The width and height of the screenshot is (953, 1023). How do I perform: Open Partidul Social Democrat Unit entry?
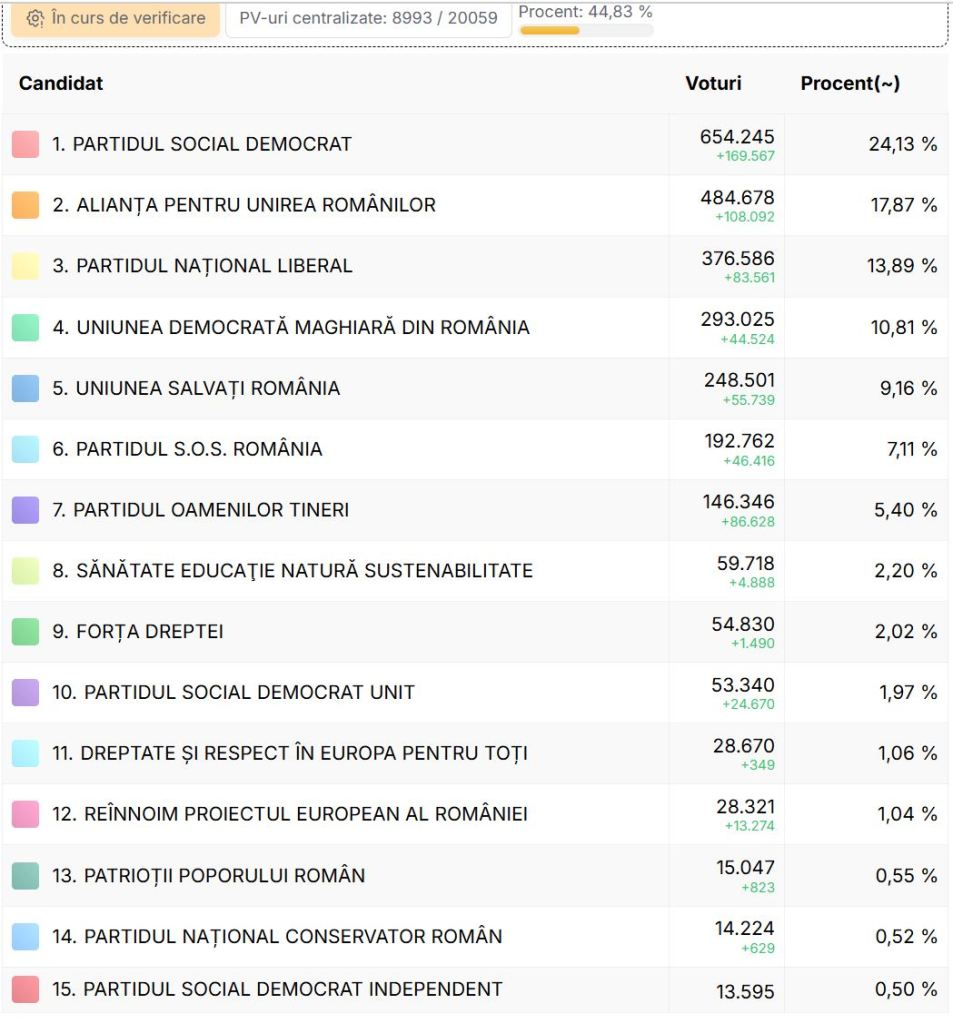[x=233, y=692]
